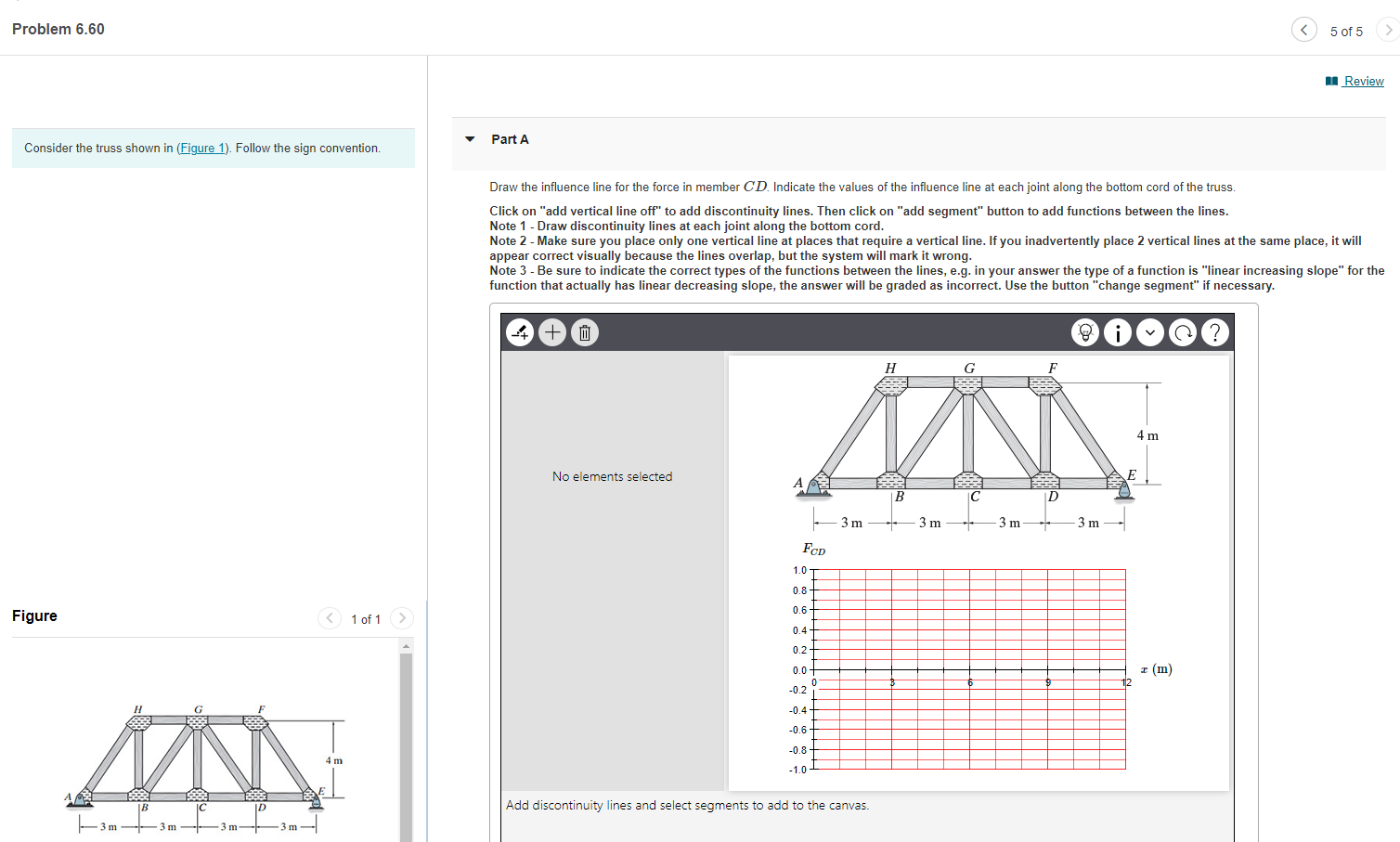Open the question mark help icon
This screenshot has height=842, width=1400.
point(1214,332)
